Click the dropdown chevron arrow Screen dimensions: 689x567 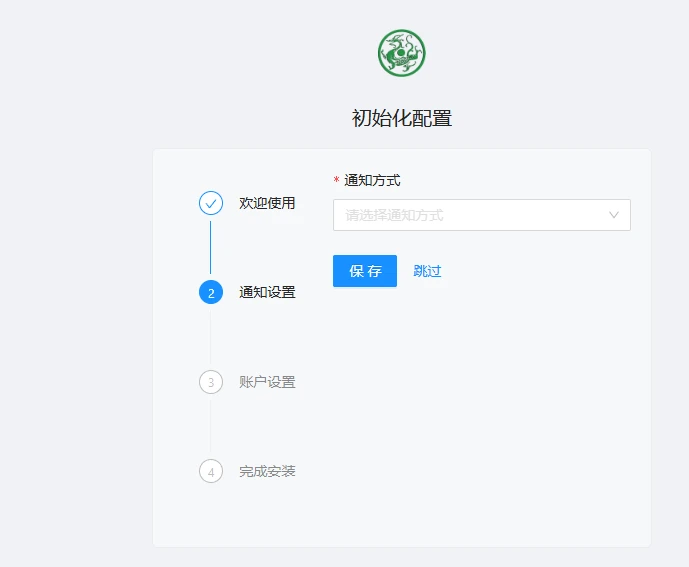[x=614, y=215]
